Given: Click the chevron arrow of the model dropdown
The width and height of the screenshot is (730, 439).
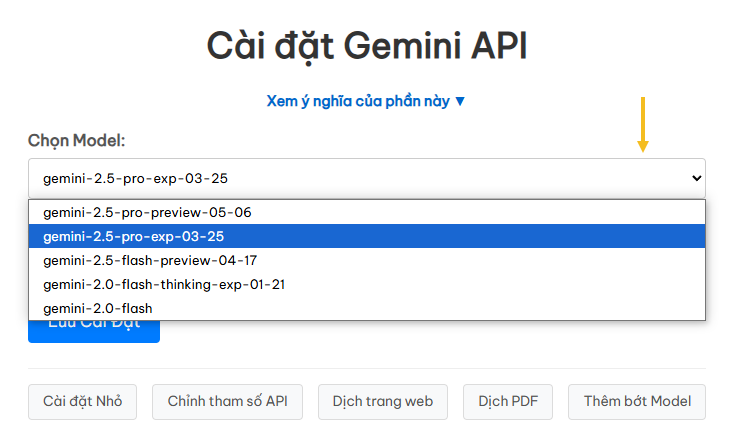Looking at the screenshot, I should 697,178.
